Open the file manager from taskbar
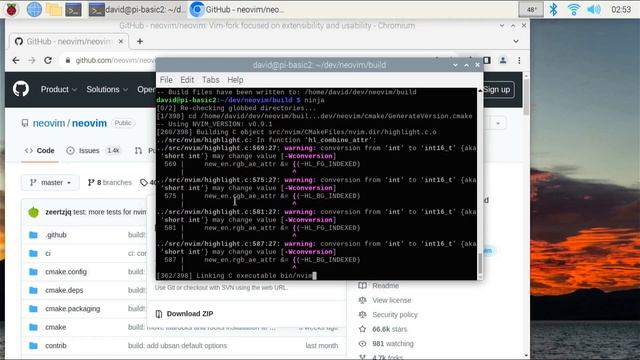The image size is (640, 360). tap(53, 9)
